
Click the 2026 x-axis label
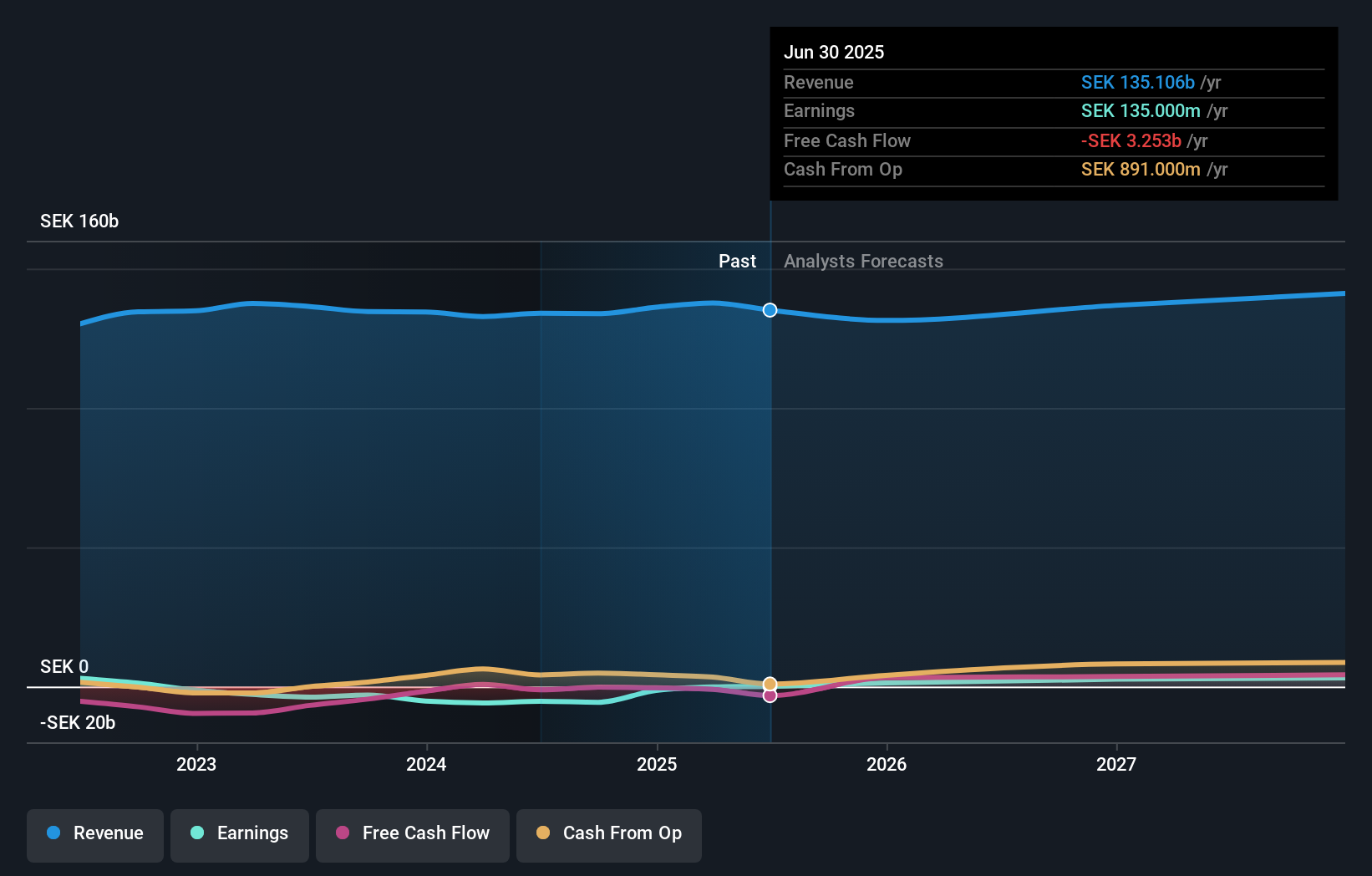(x=887, y=764)
